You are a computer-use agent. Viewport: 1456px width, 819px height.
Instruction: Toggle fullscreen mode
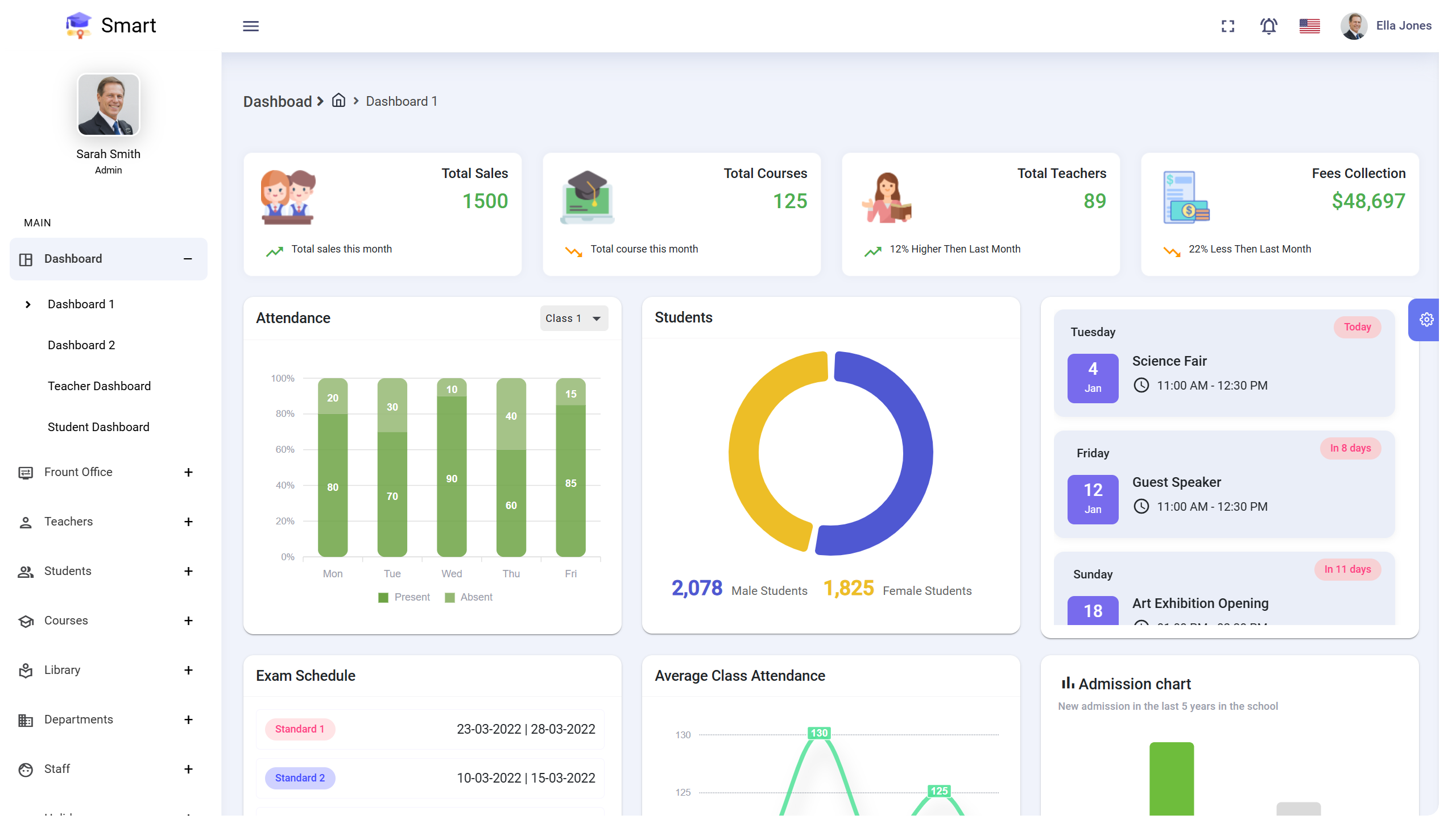(1227, 26)
